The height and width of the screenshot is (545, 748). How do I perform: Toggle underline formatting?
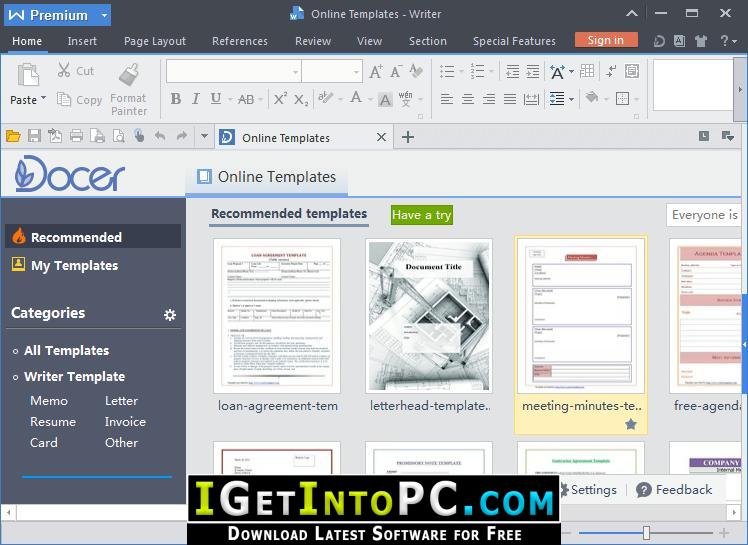216,99
